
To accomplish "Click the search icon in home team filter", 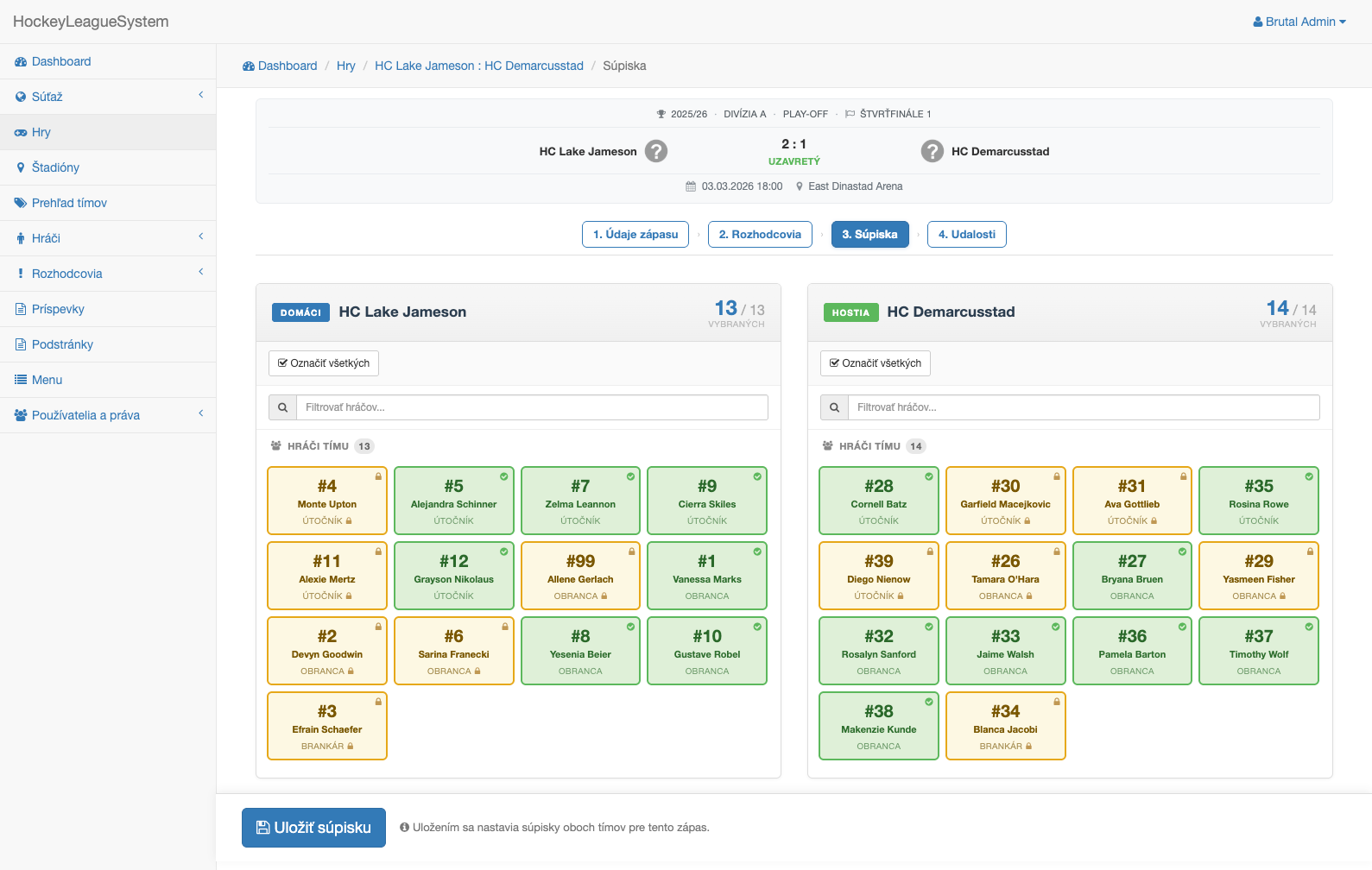I will pos(282,407).
